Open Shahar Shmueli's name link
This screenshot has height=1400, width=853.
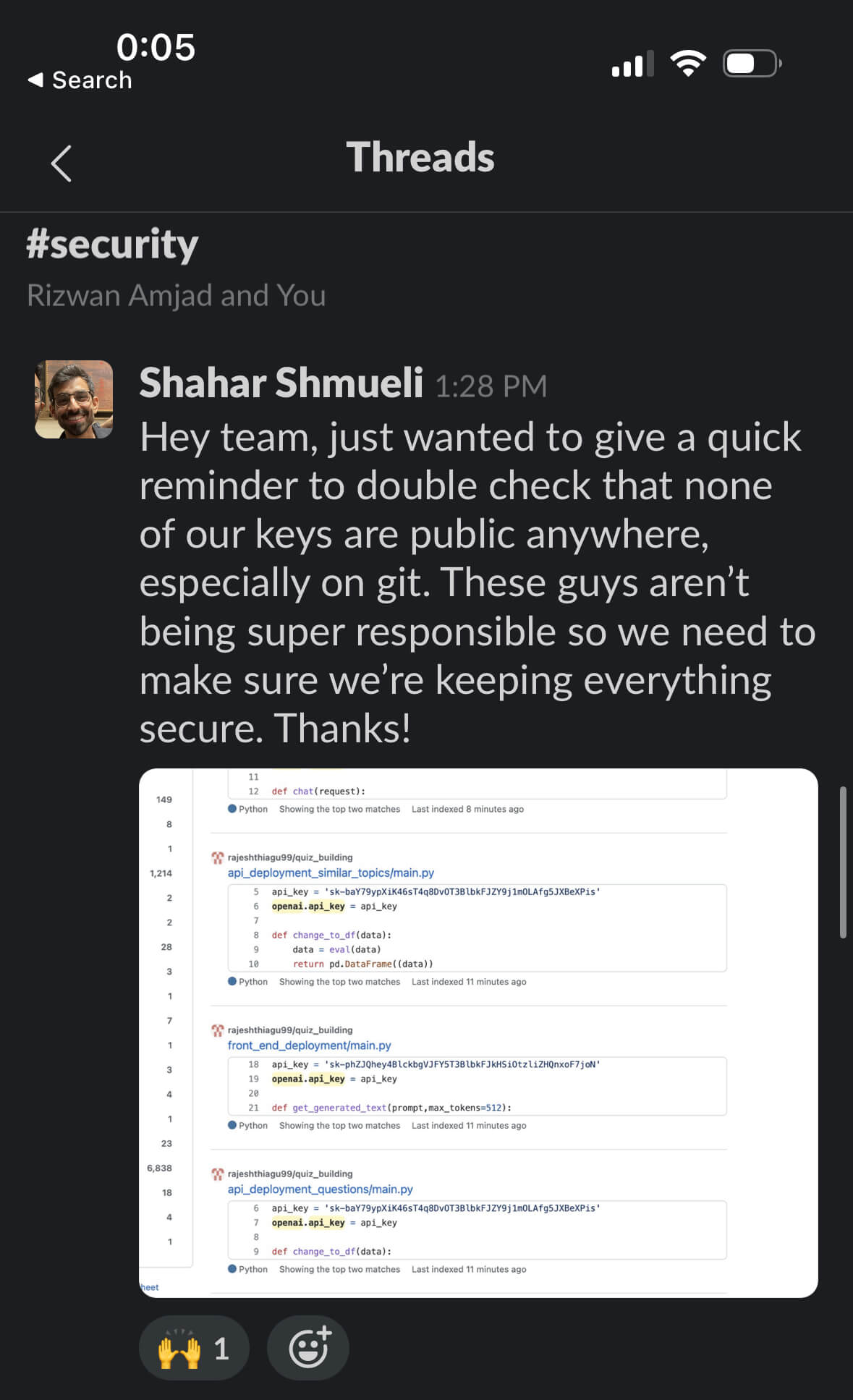281,383
